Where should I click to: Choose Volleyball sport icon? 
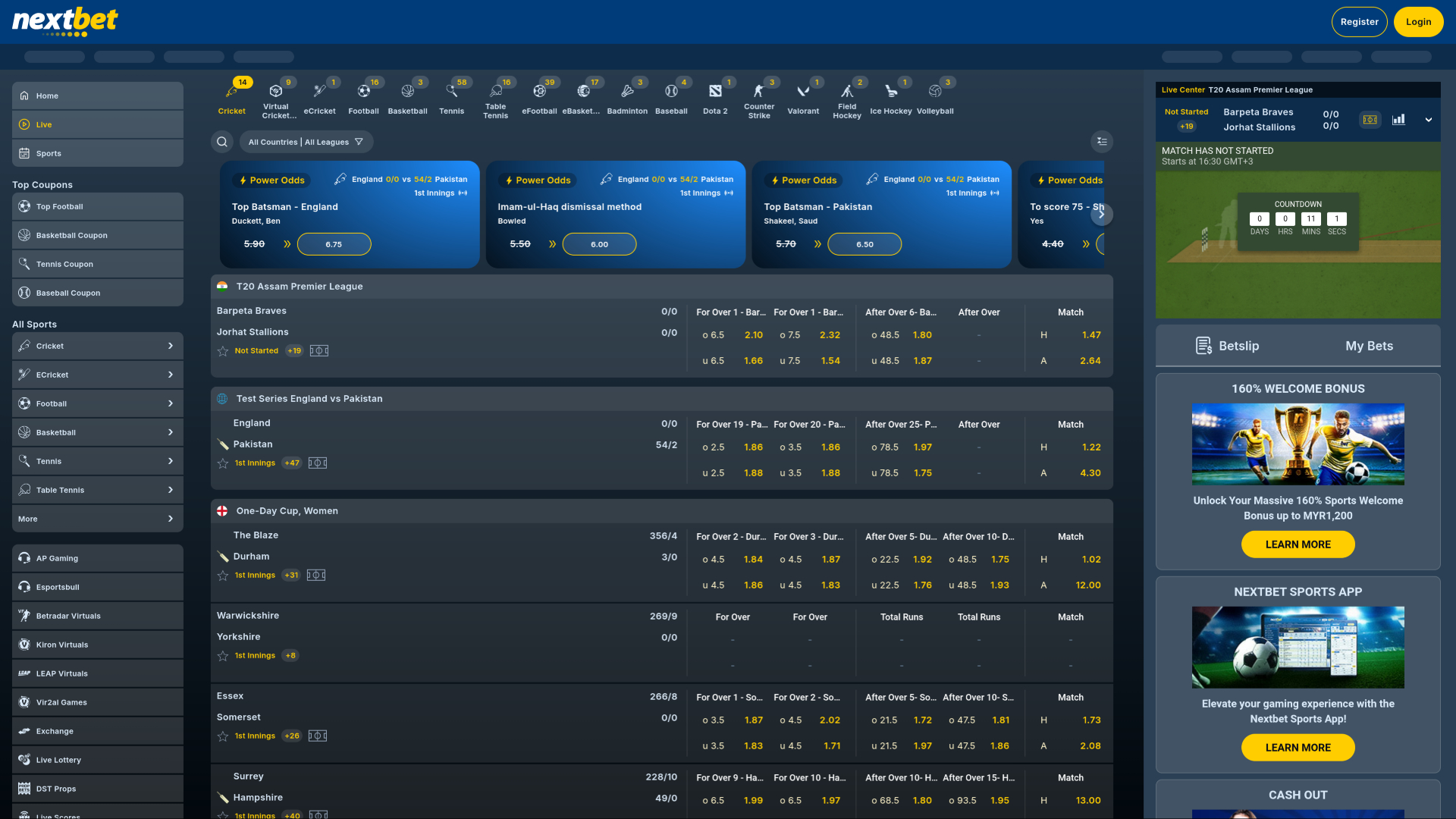[x=935, y=99]
